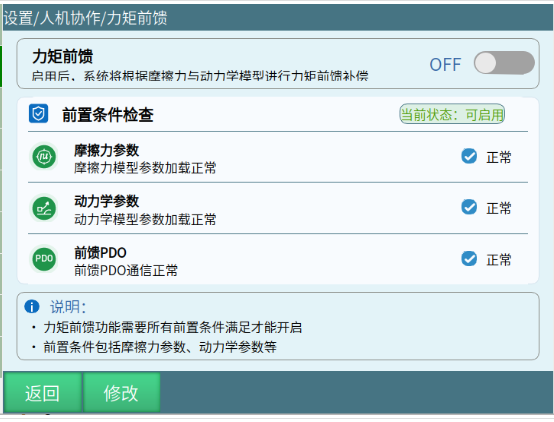Click the 返回 button

[42, 393]
